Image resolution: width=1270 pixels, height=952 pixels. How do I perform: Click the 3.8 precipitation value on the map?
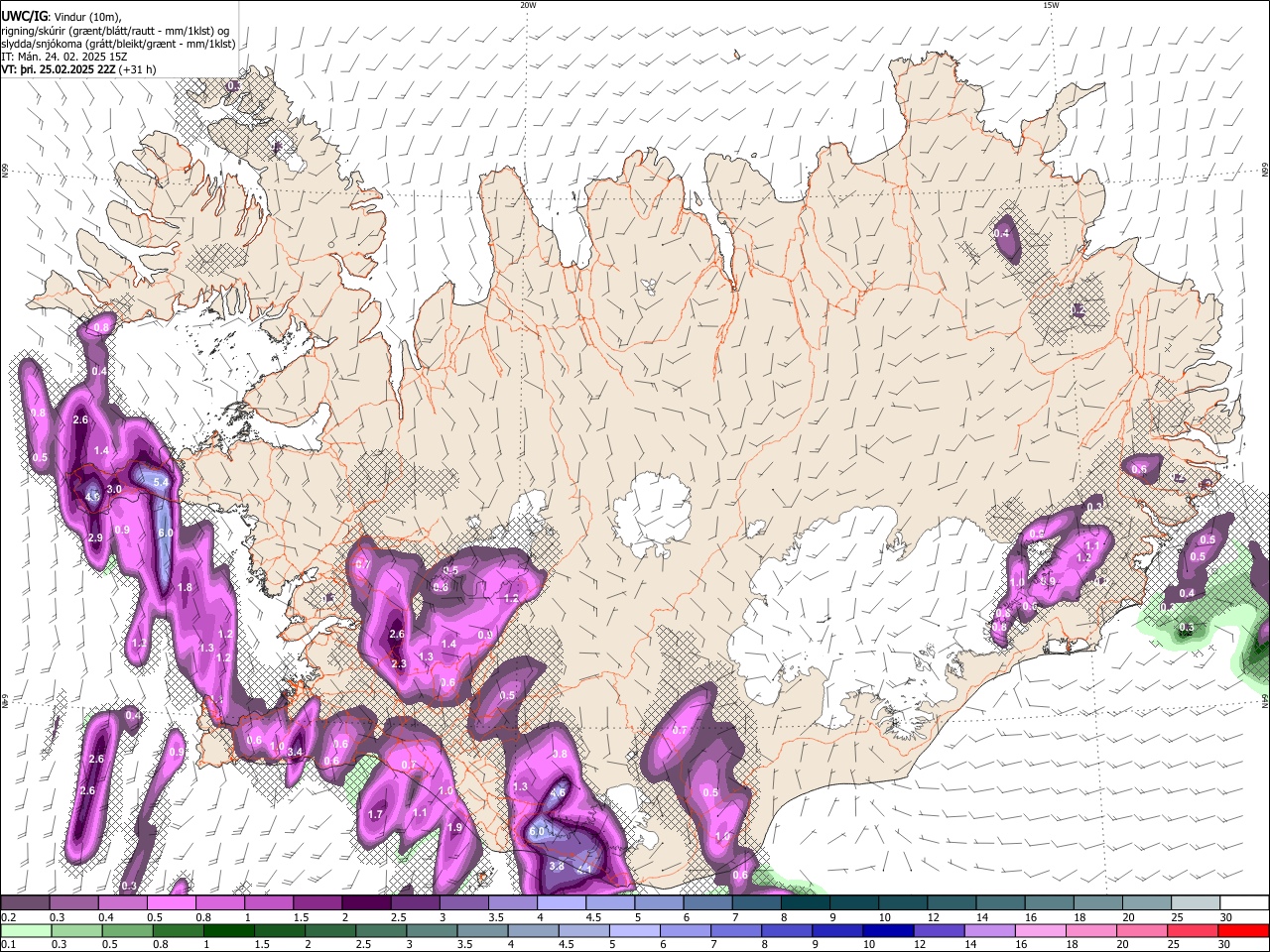click(x=557, y=866)
